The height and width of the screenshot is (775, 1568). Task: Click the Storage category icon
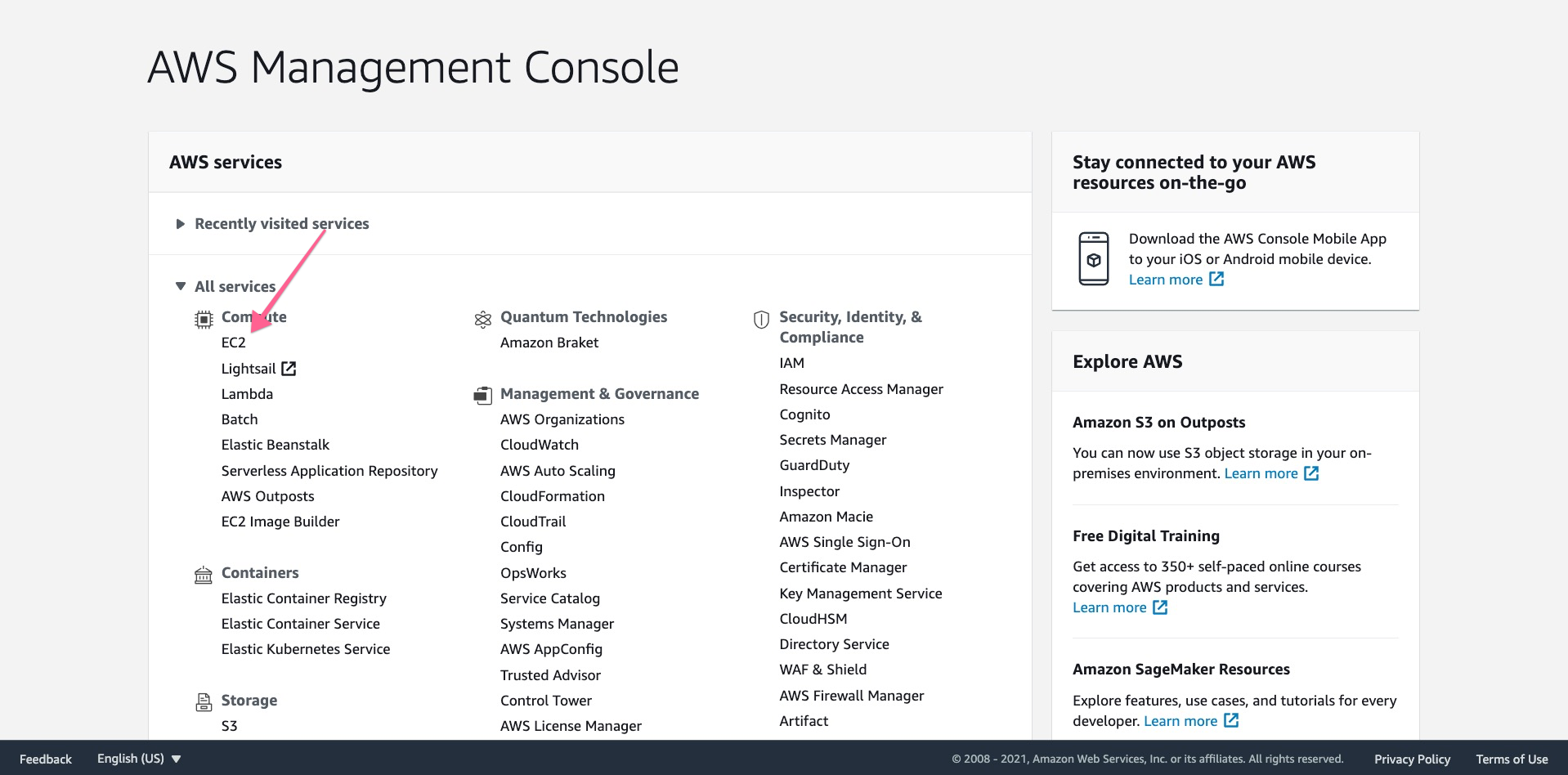204,702
